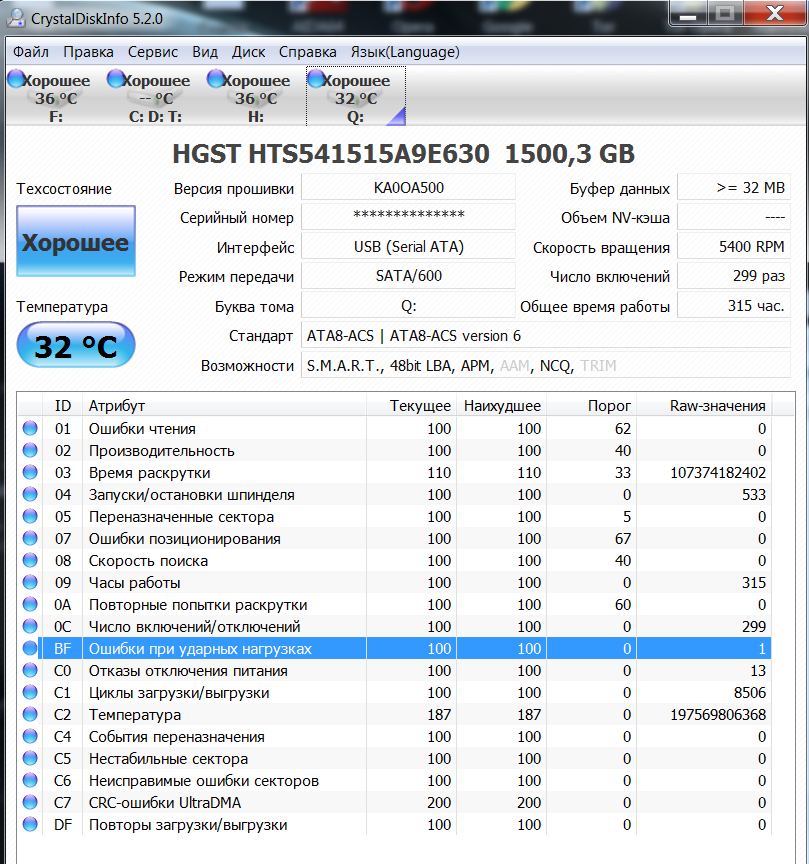Click status orb of attribute 04 row
Image resolution: width=809 pixels, height=864 pixels.
30,494
